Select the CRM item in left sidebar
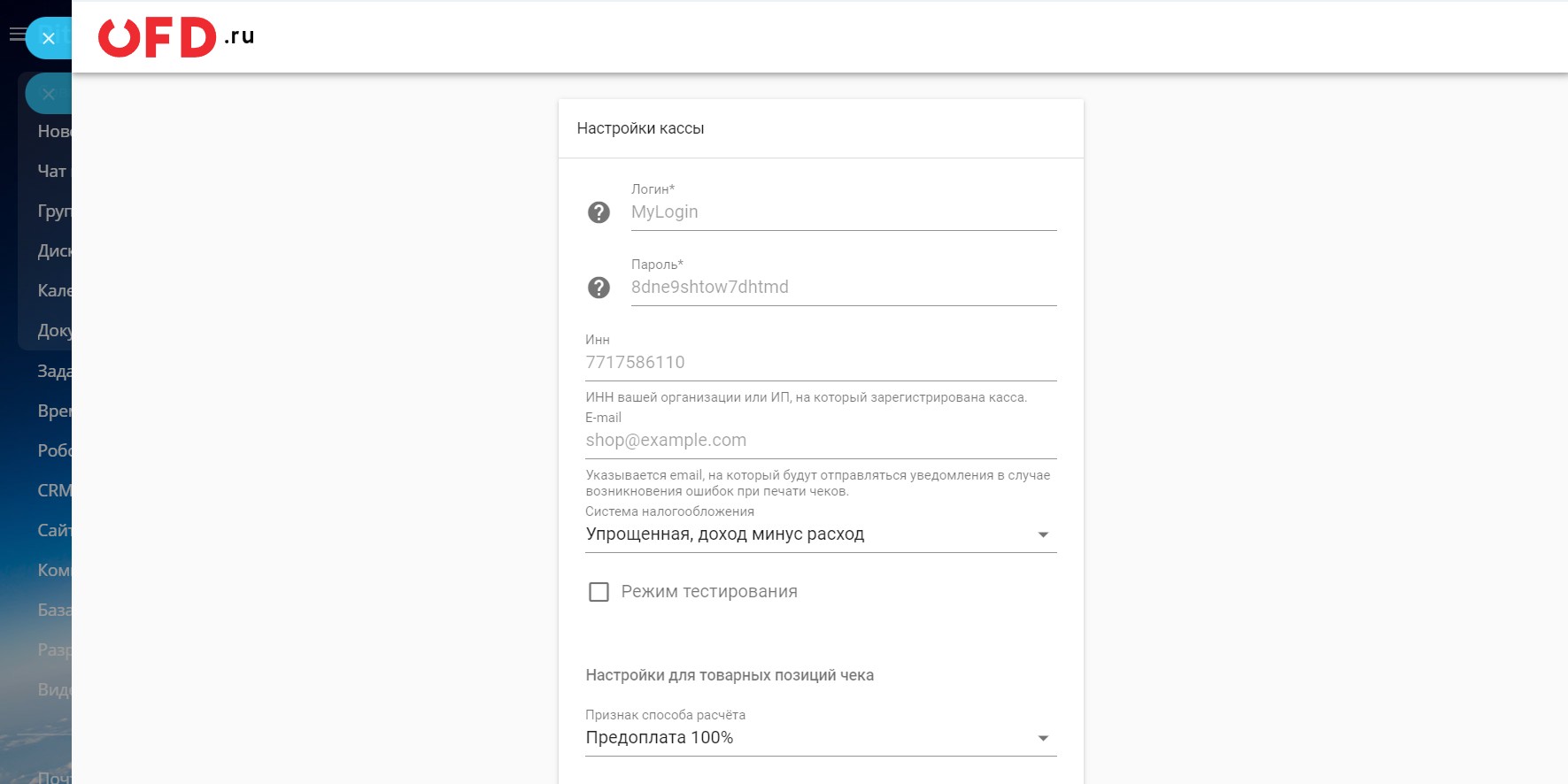The height and width of the screenshot is (784, 1568). tap(53, 490)
